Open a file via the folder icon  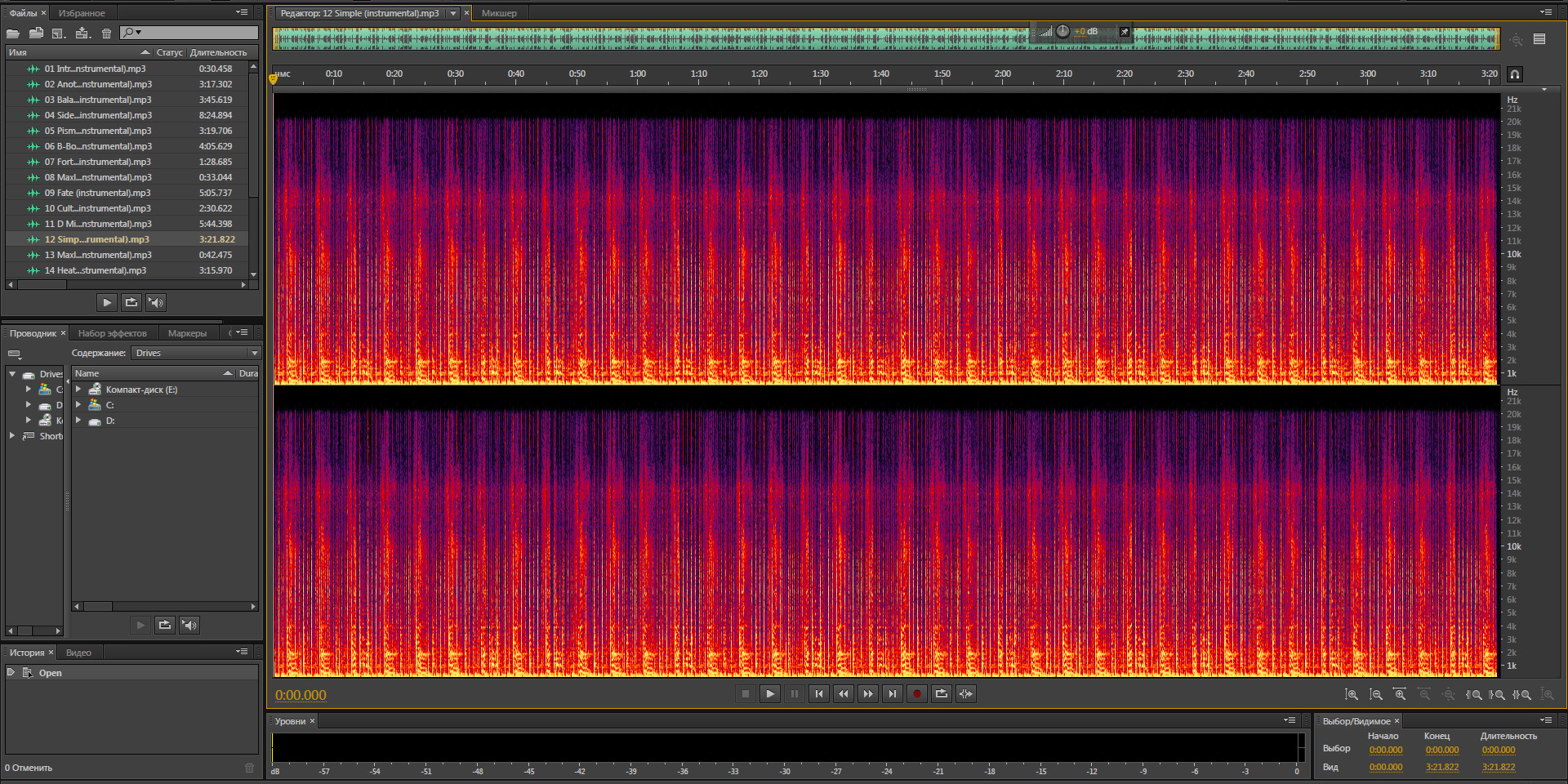pos(13,33)
